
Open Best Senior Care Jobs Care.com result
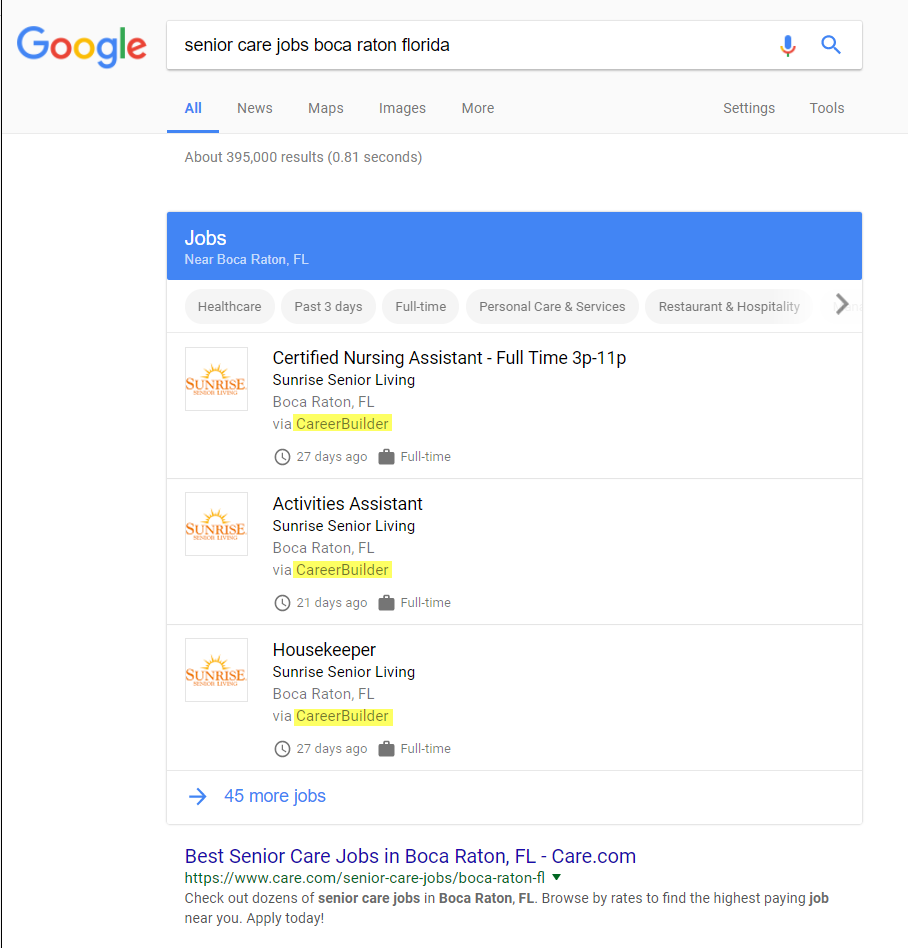click(x=410, y=856)
